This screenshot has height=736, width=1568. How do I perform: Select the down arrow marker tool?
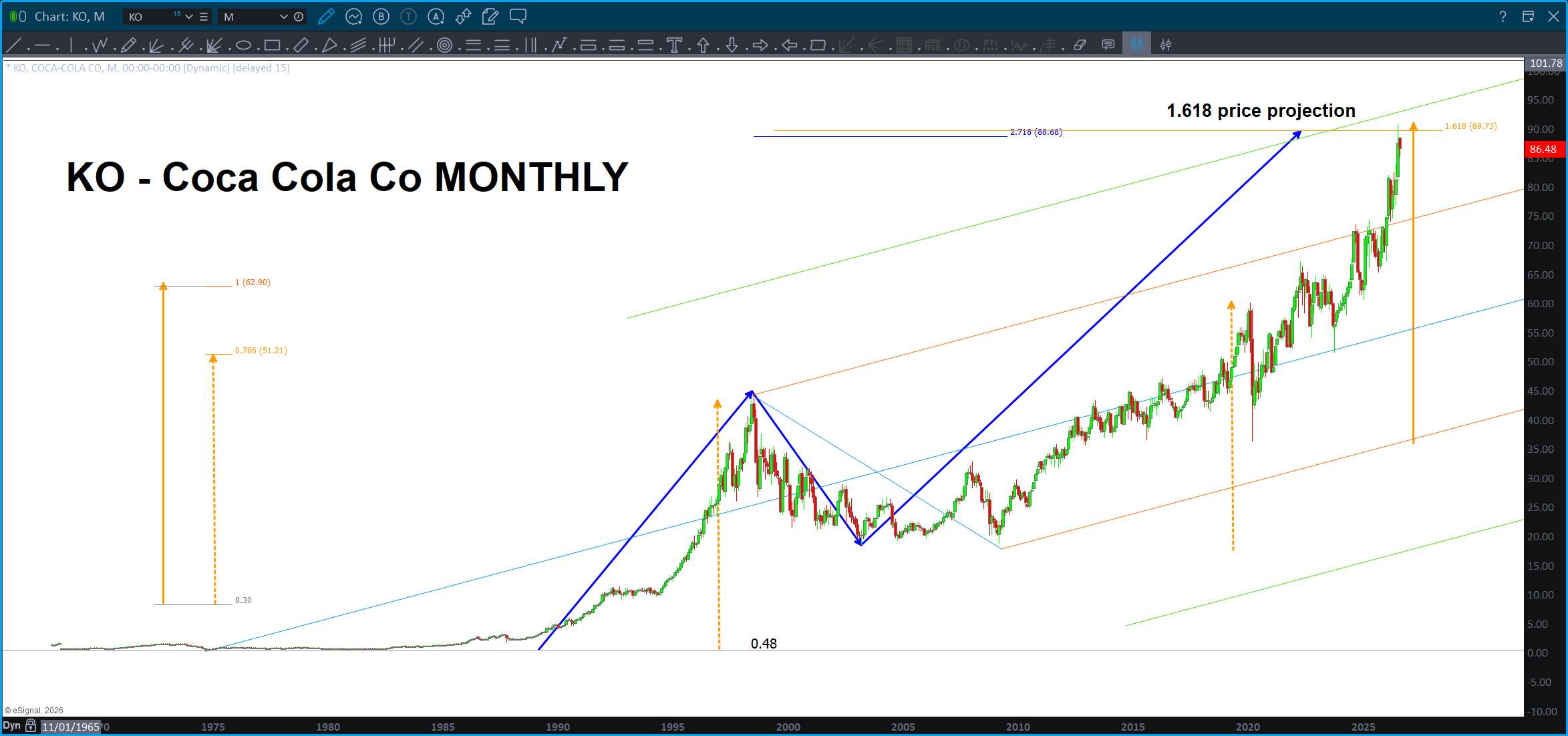click(732, 45)
